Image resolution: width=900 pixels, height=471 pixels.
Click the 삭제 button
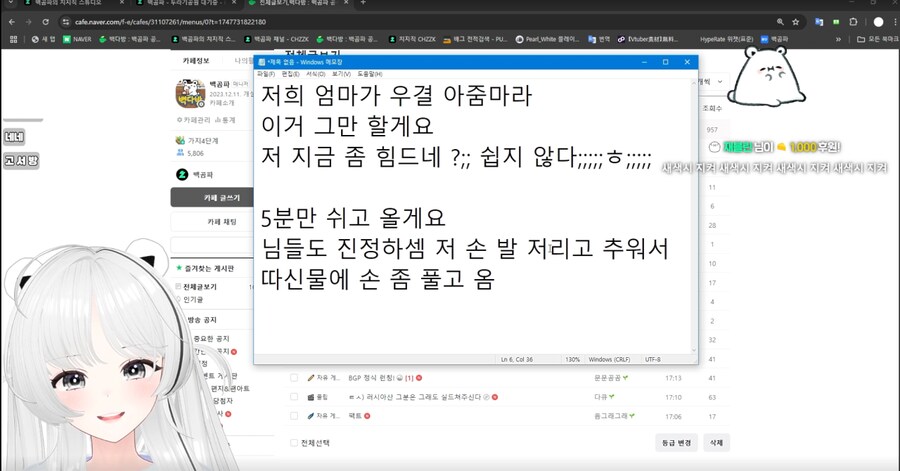point(716,443)
